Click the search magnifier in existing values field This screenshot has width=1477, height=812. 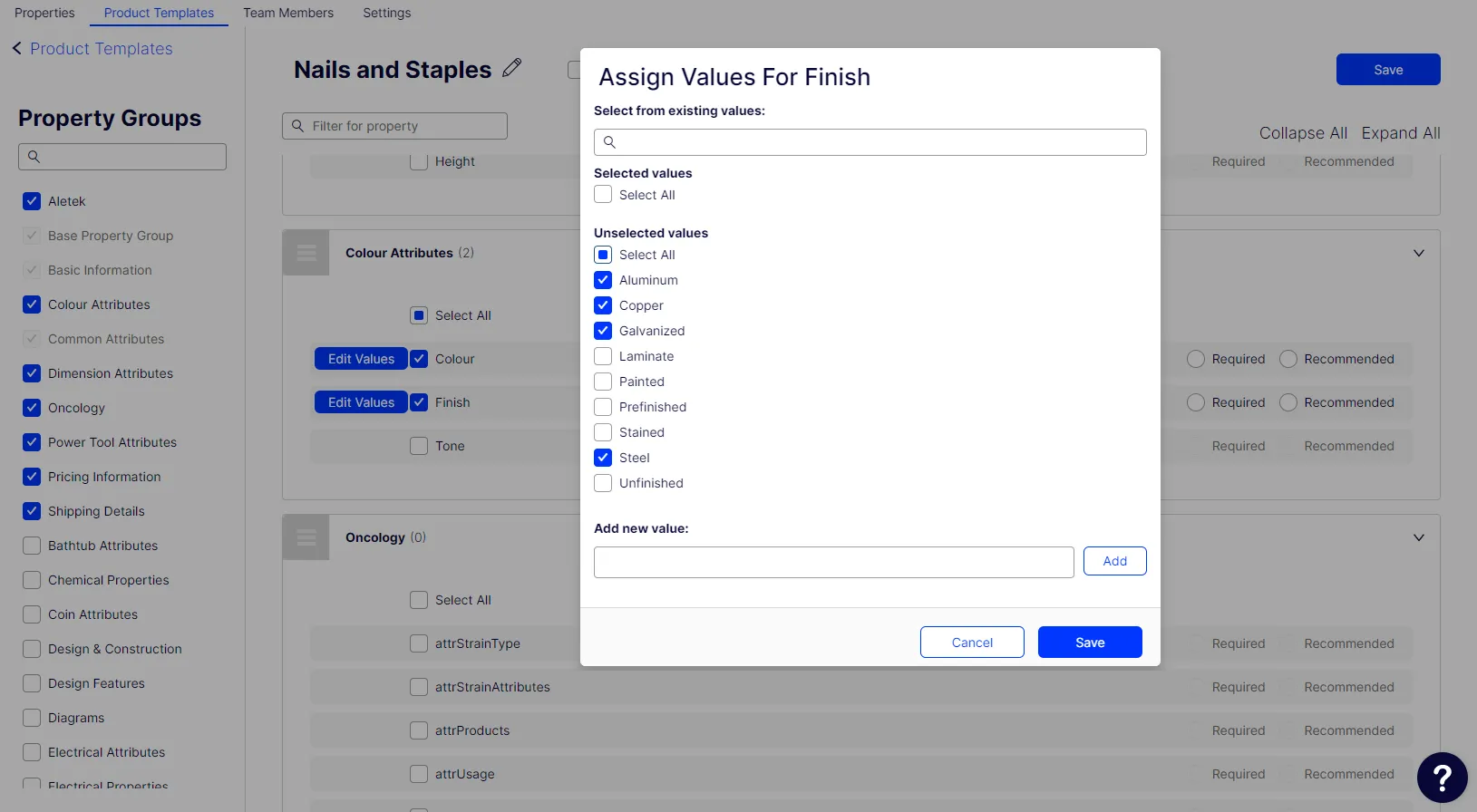[x=609, y=142]
